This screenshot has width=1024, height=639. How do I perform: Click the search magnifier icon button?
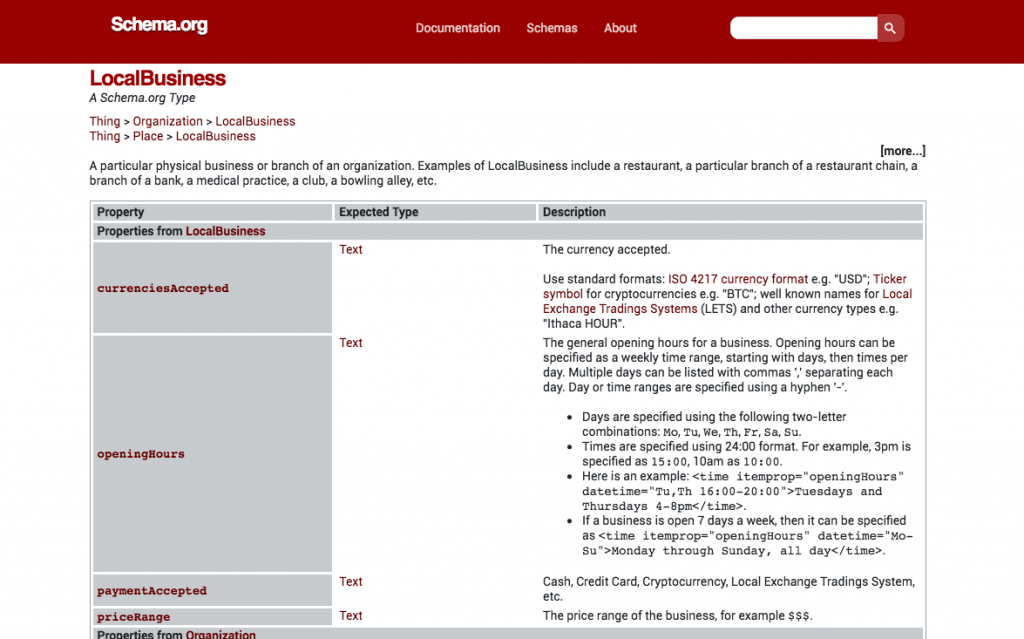tap(890, 28)
